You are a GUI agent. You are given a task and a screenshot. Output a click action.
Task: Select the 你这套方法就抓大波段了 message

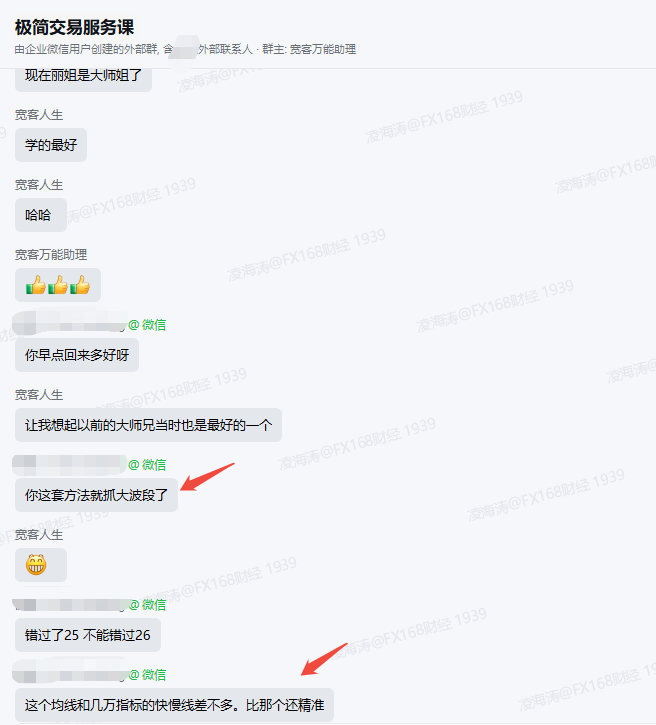pyautogui.click(x=96, y=495)
